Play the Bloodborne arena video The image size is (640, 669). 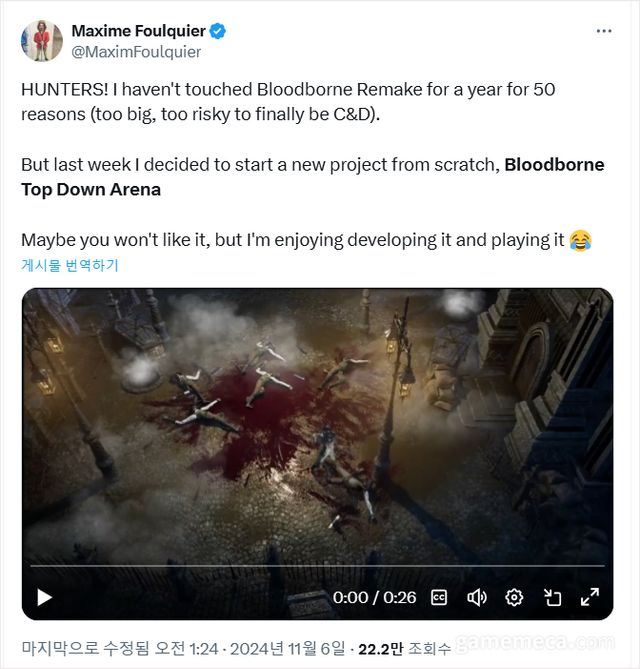pyautogui.click(x=44, y=597)
